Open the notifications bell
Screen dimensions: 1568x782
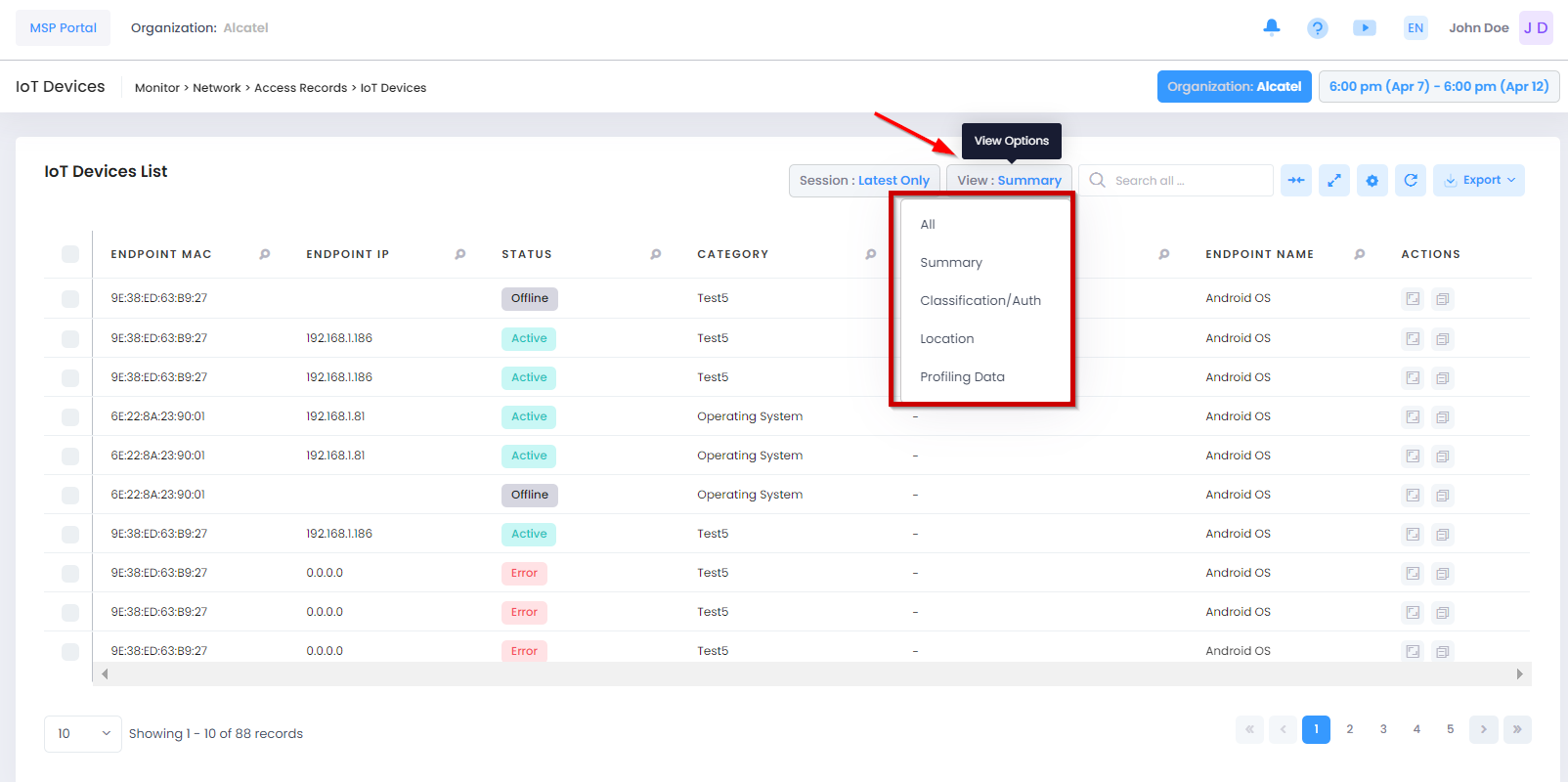coord(1271,27)
